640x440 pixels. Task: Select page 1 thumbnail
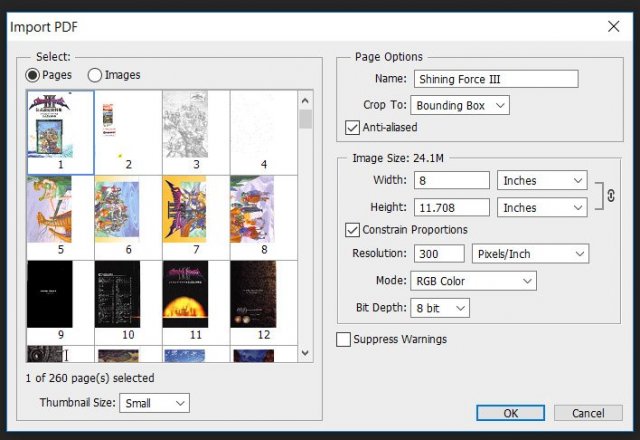60,133
